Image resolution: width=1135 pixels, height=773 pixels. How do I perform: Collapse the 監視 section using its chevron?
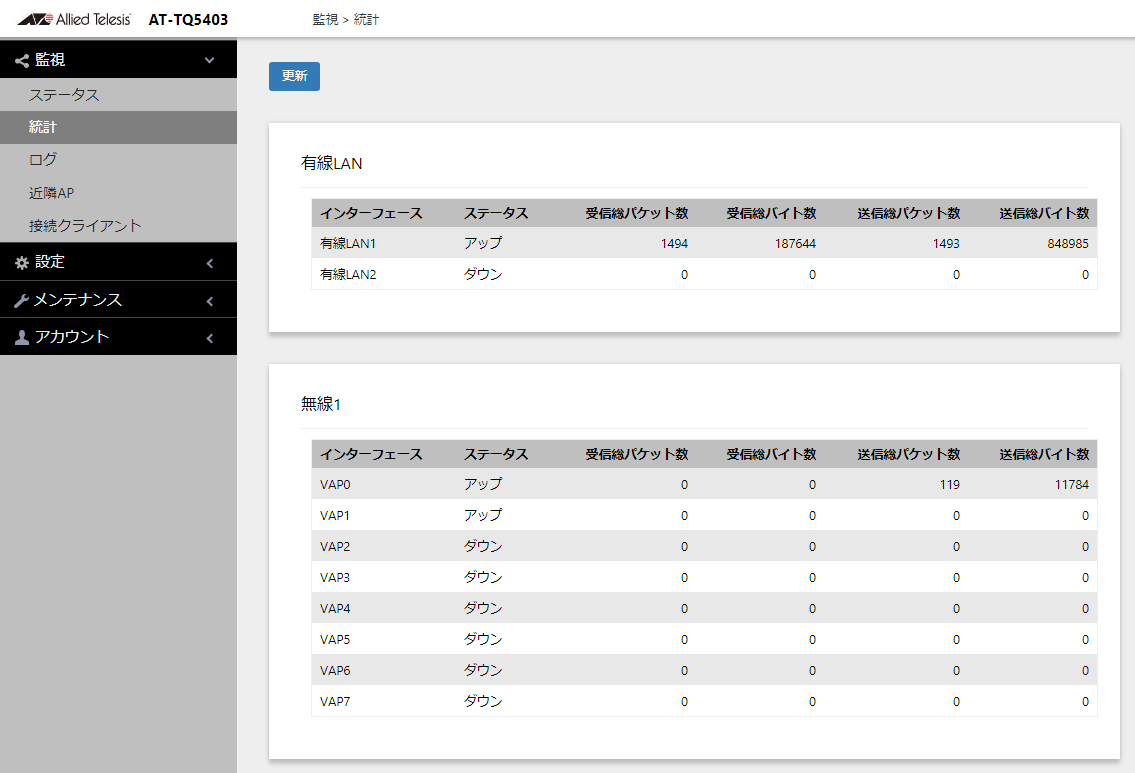[x=209, y=61]
